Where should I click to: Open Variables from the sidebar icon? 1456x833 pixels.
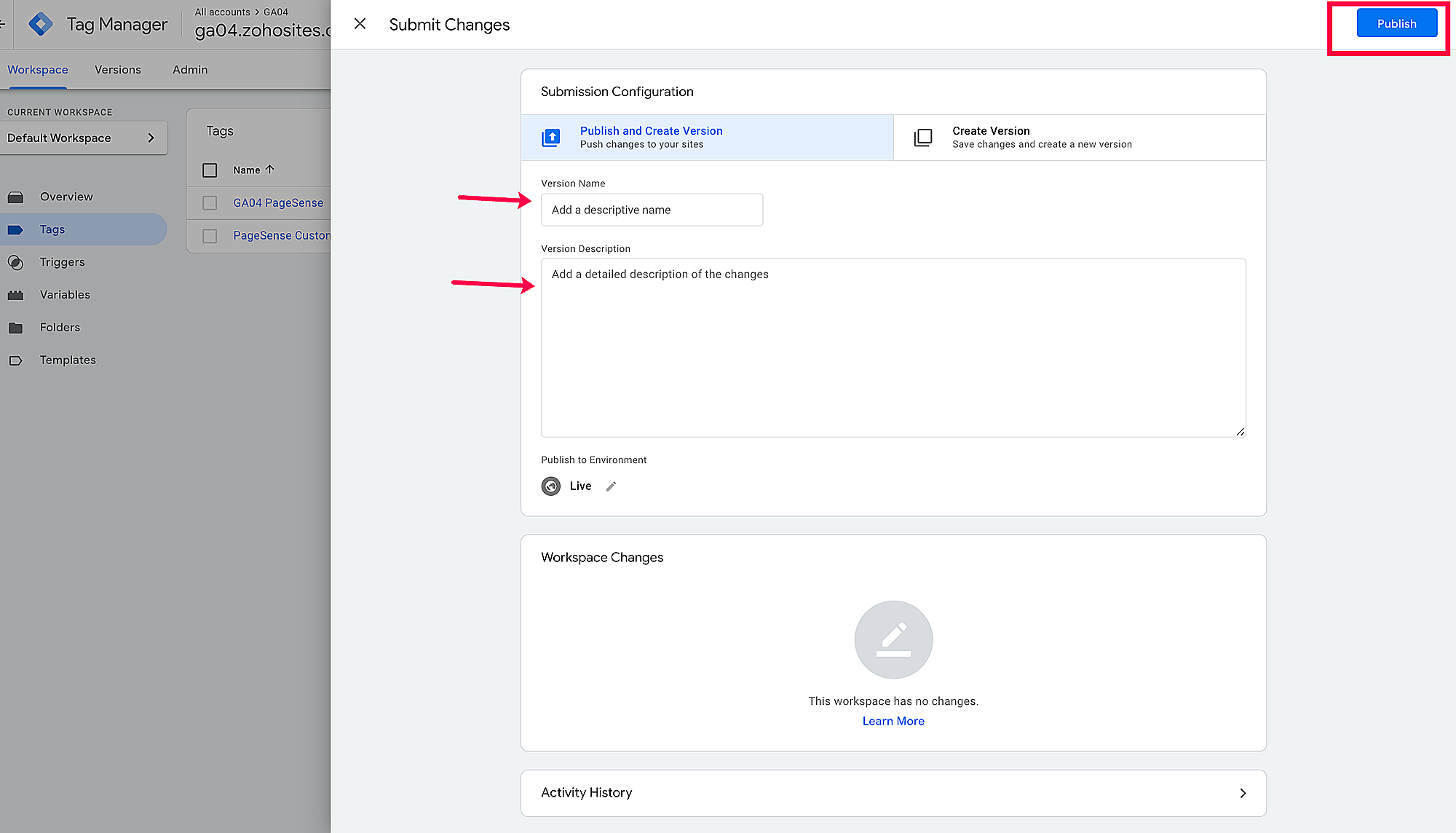tap(16, 295)
